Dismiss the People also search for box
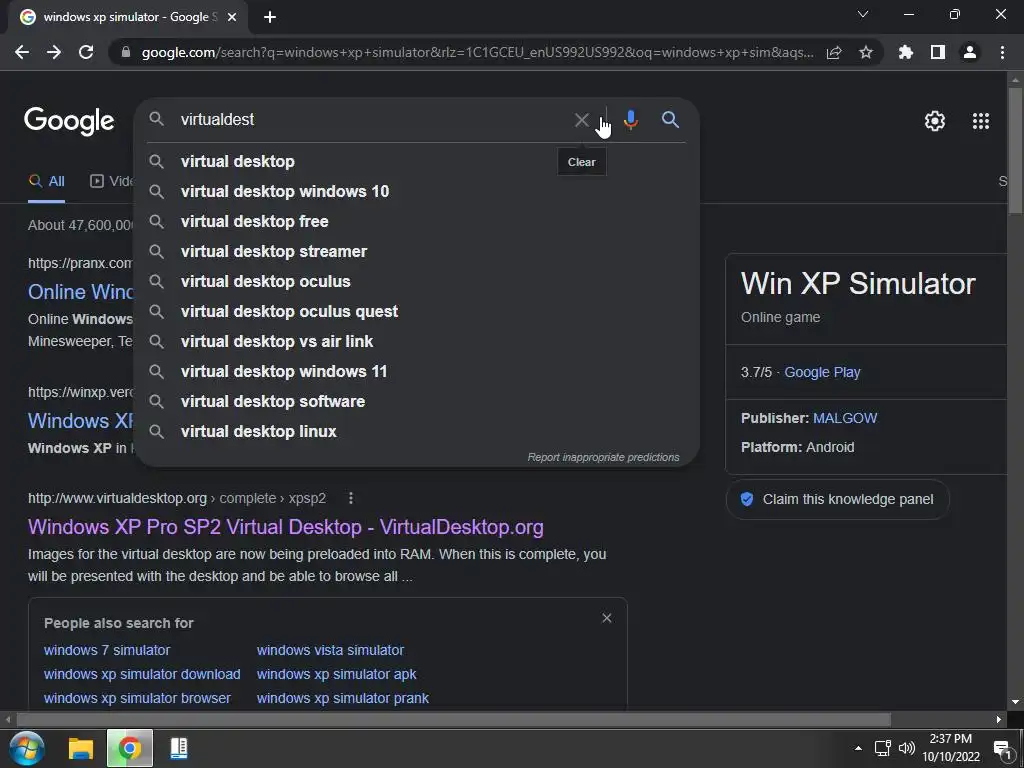Image resolution: width=1024 pixels, height=768 pixels. [607, 618]
